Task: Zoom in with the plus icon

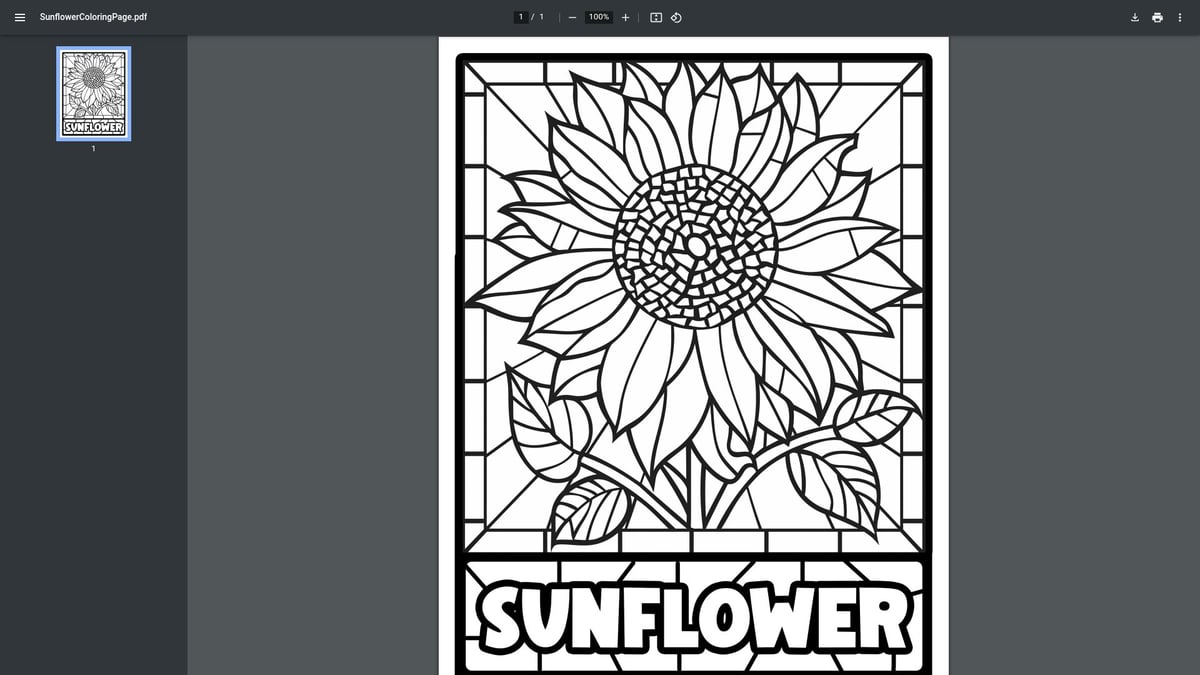Action: pyautogui.click(x=625, y=17)
